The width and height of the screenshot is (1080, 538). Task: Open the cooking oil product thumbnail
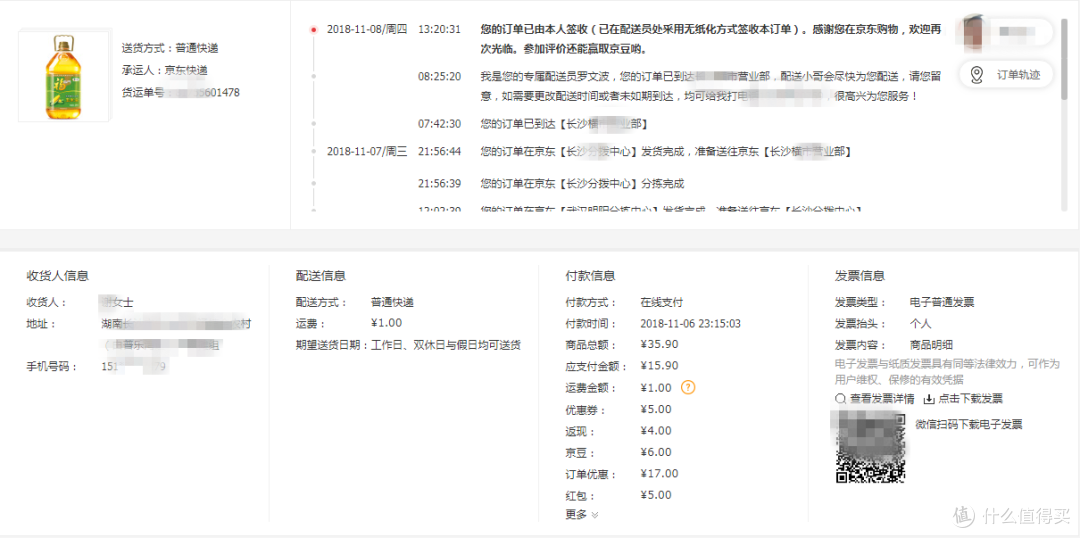(63, 76)
